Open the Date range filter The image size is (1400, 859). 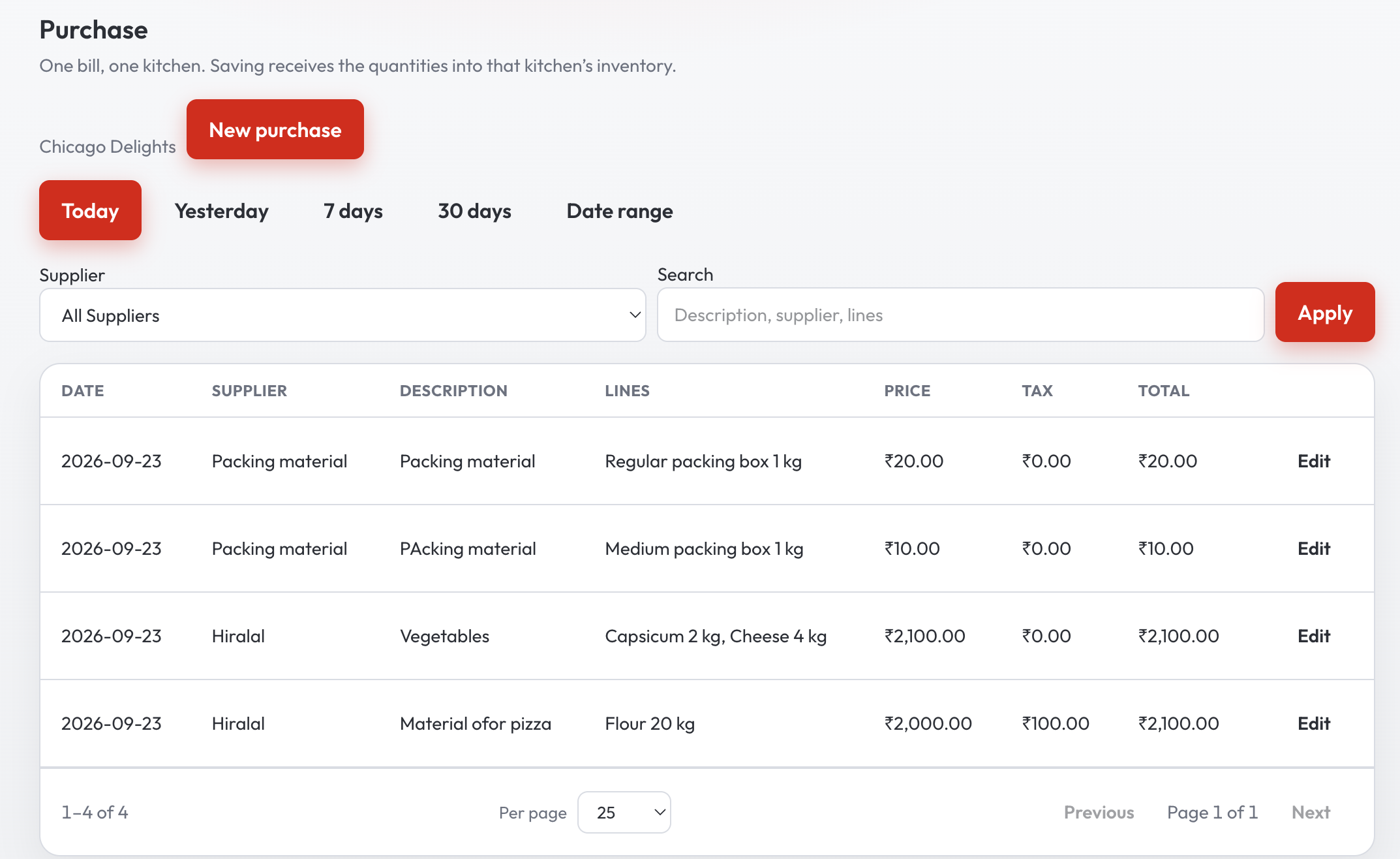pos(620,211)
